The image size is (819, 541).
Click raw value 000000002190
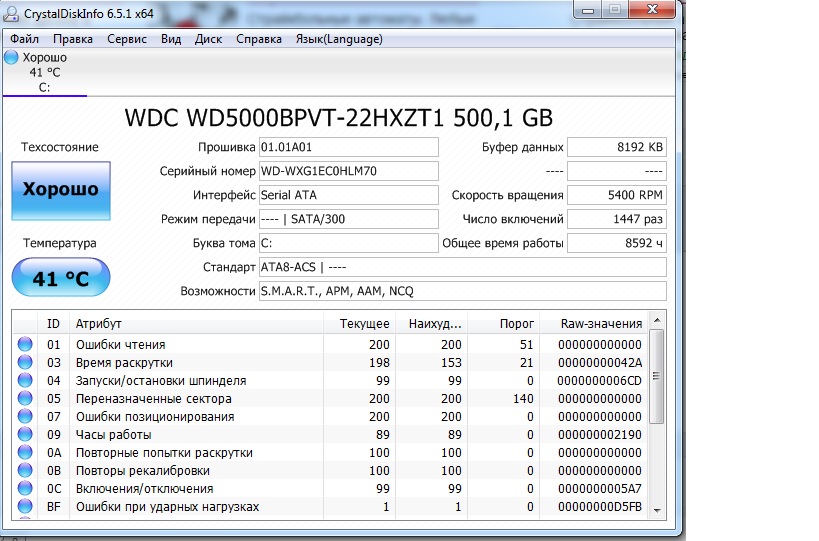pyautogui.click(x=600, y=434)
